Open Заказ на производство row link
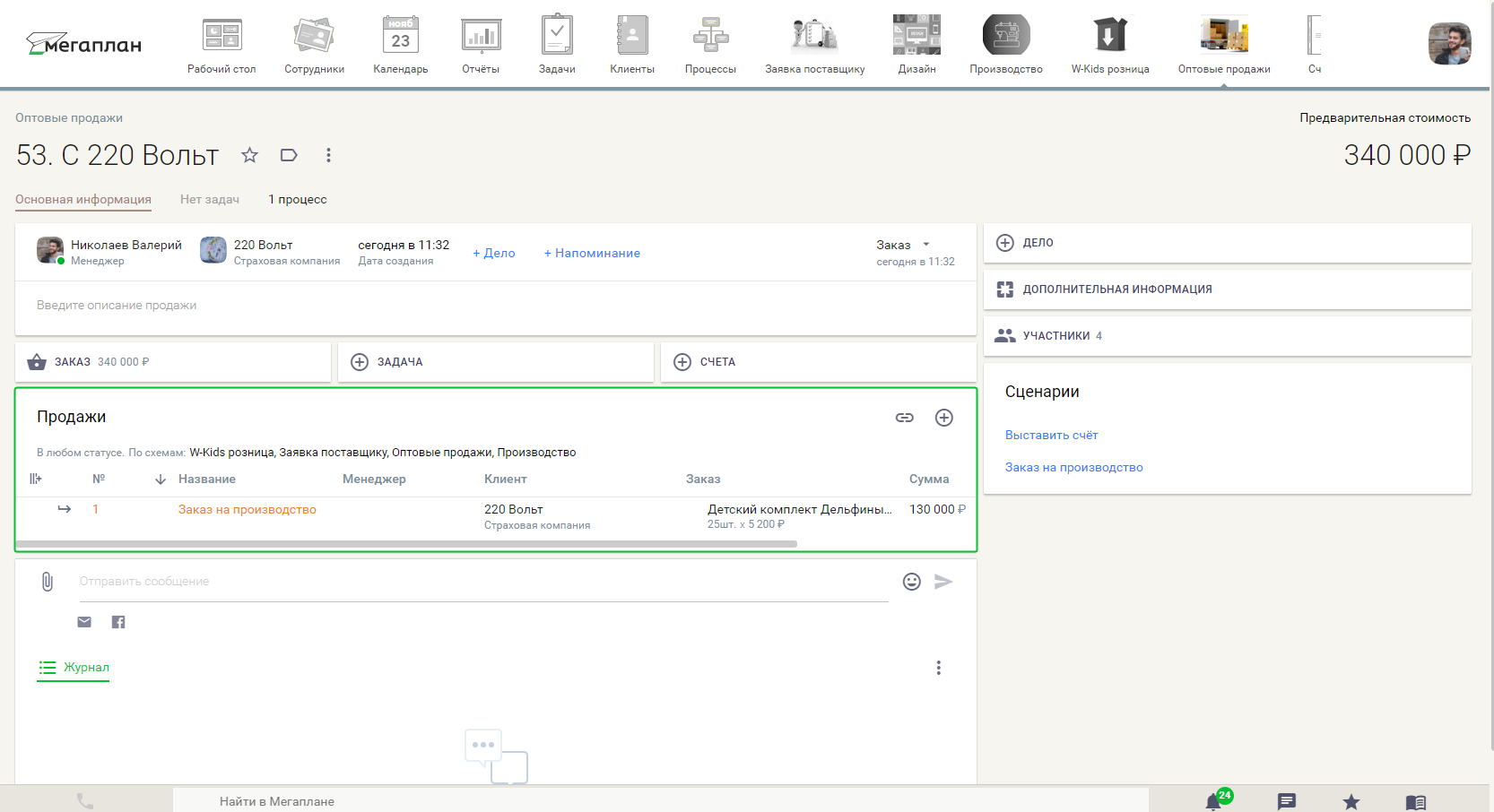Image resolution: width=1494 pixels, height=812 pixels. [247, 509]
